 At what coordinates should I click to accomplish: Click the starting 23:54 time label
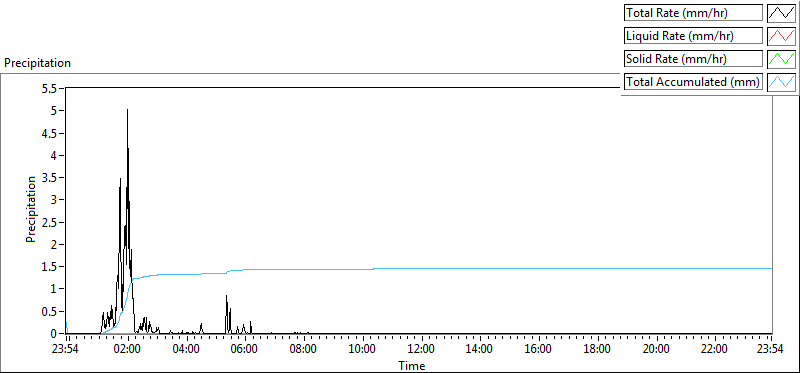tap(66, 350)
